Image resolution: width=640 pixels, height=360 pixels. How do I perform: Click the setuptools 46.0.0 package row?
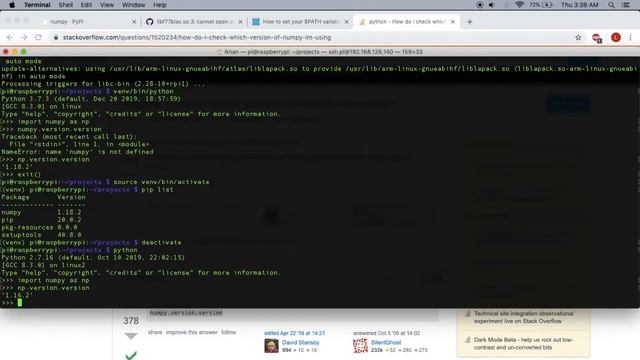pos(41,235)
